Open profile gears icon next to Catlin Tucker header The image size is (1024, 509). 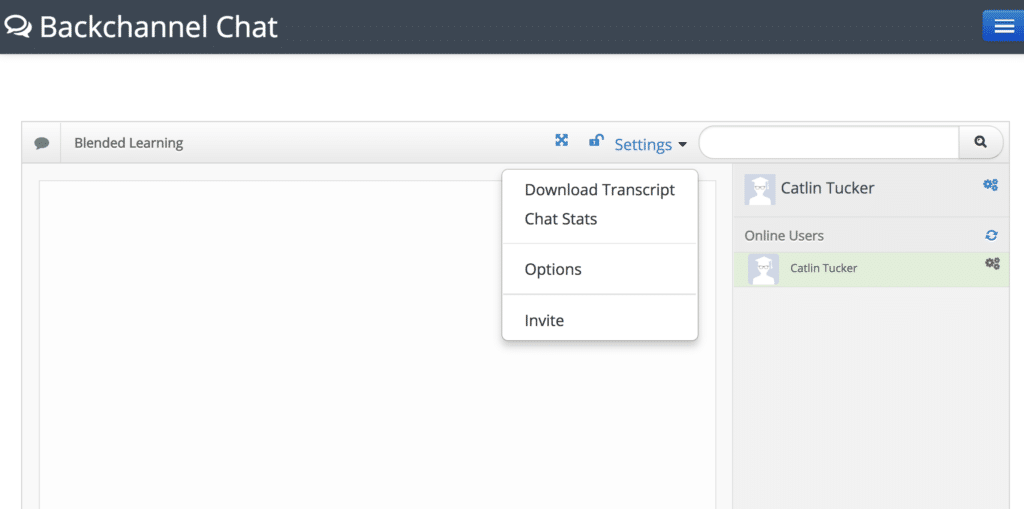point(990,185)
